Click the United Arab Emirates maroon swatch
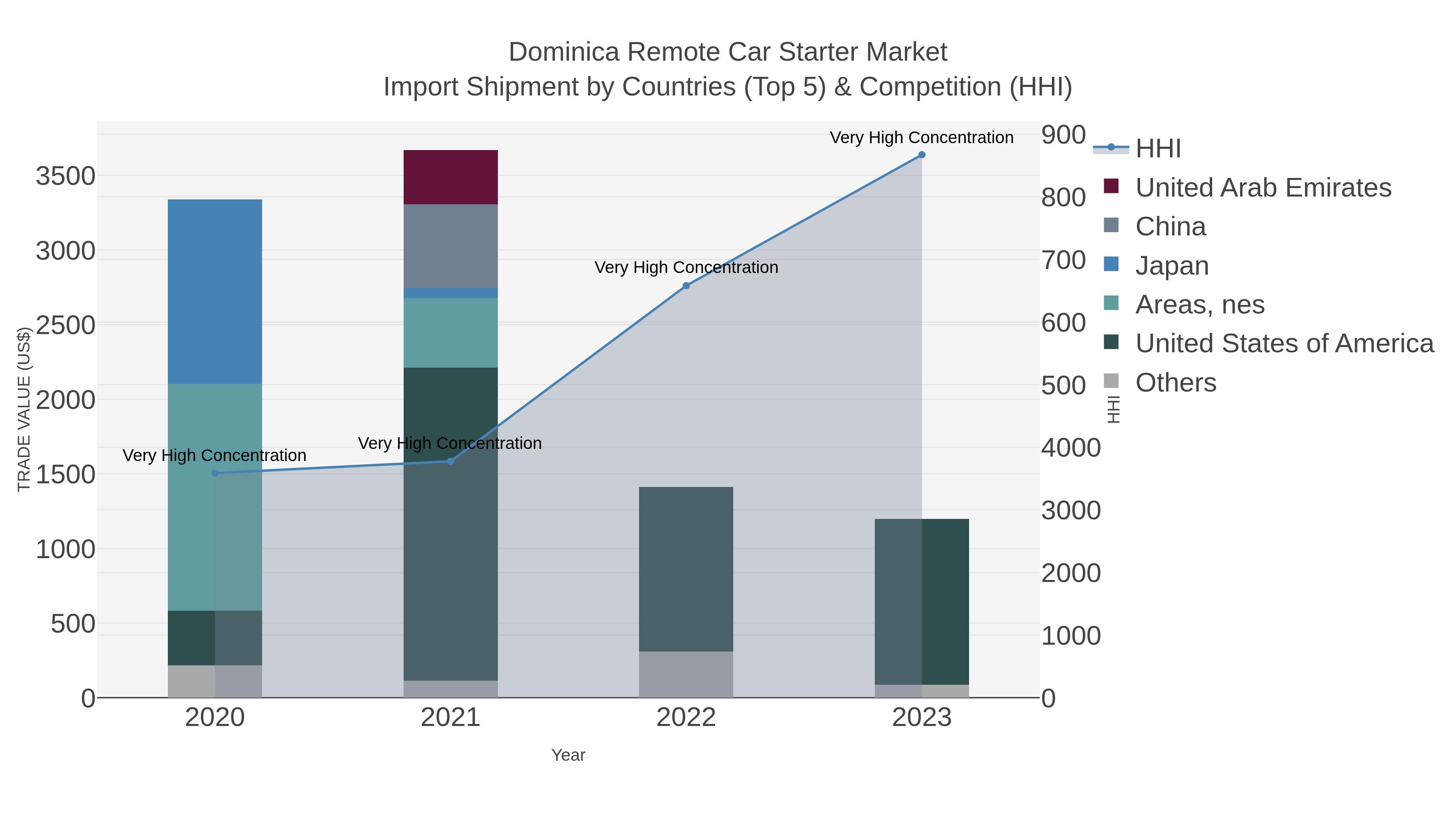Image resolution: width=1456 pixels, height=819 pixels. click(x=1111, y=186)
